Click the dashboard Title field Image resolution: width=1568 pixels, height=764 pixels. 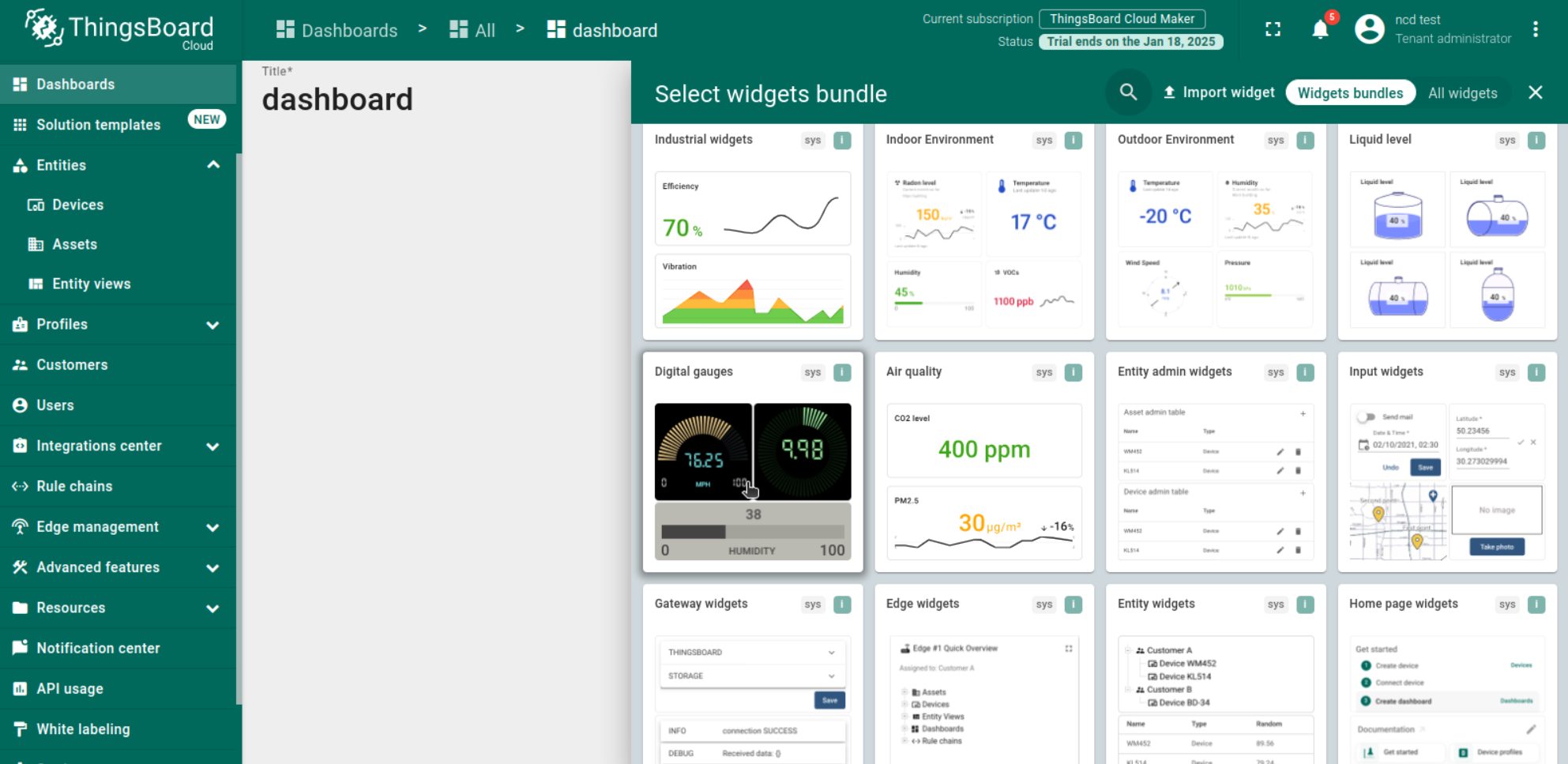click(x=337, y=100)
